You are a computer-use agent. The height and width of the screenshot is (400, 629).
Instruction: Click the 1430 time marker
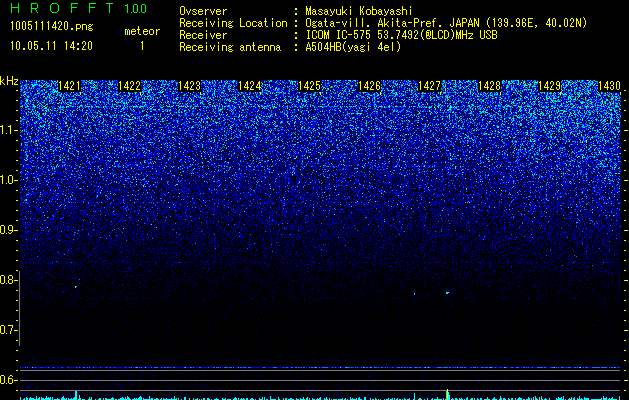pos(609,86)
